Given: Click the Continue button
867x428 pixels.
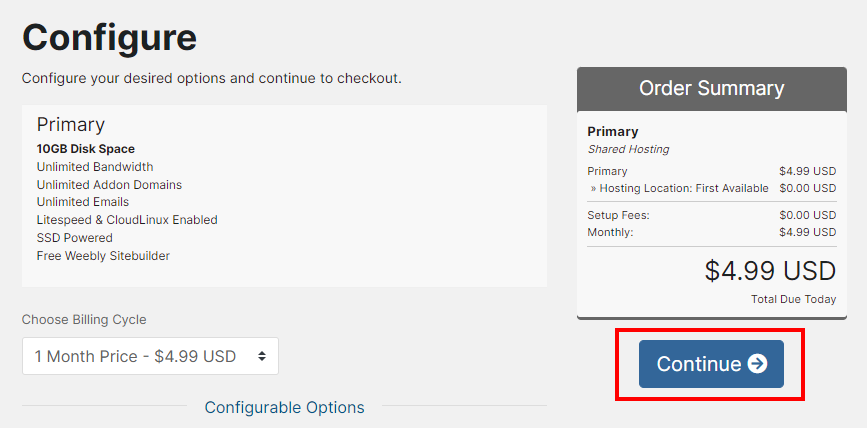Looking at the screenshot, I should coord(710,364).
